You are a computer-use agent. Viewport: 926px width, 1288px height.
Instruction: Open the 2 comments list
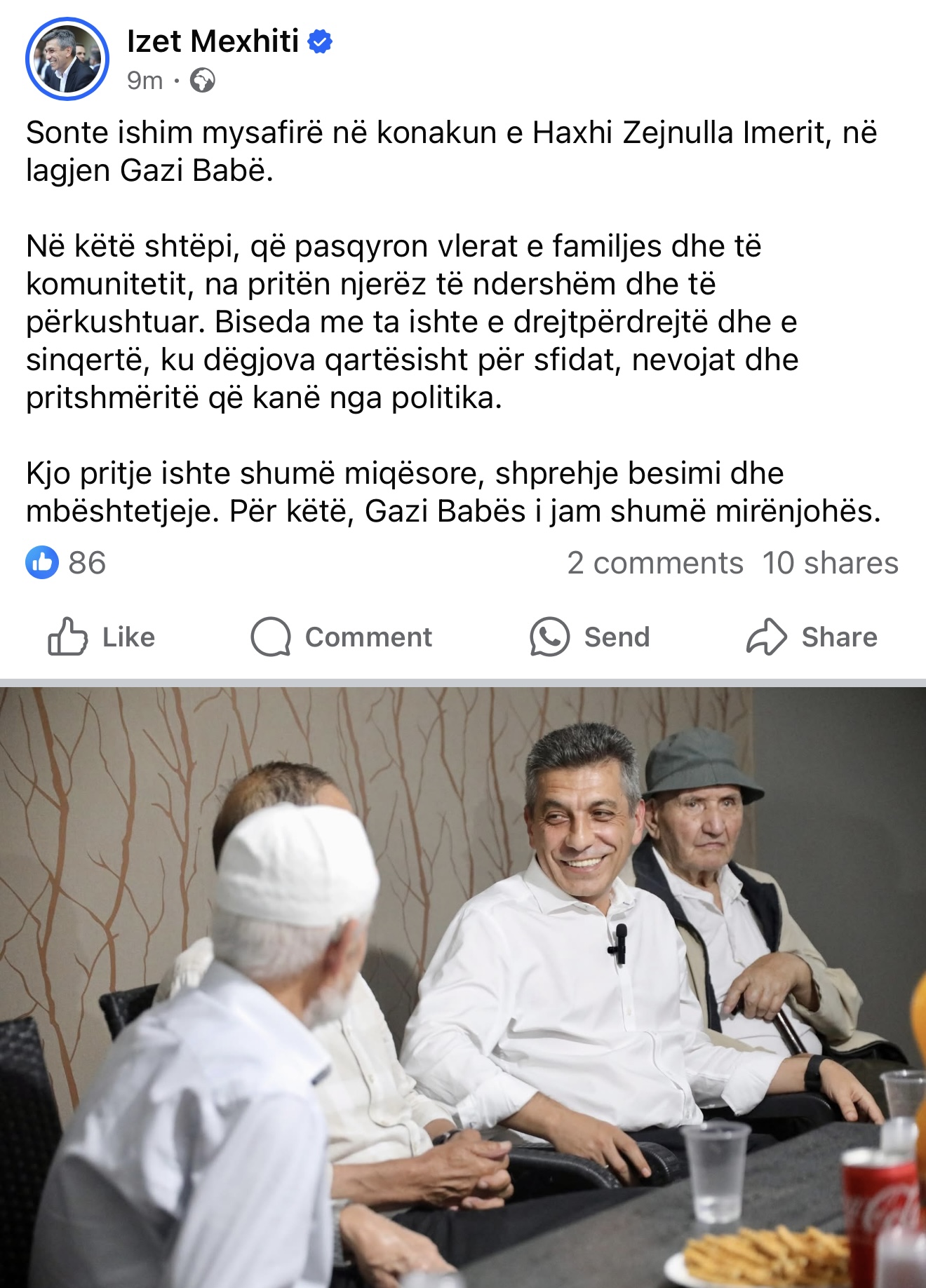pos(655,563)
